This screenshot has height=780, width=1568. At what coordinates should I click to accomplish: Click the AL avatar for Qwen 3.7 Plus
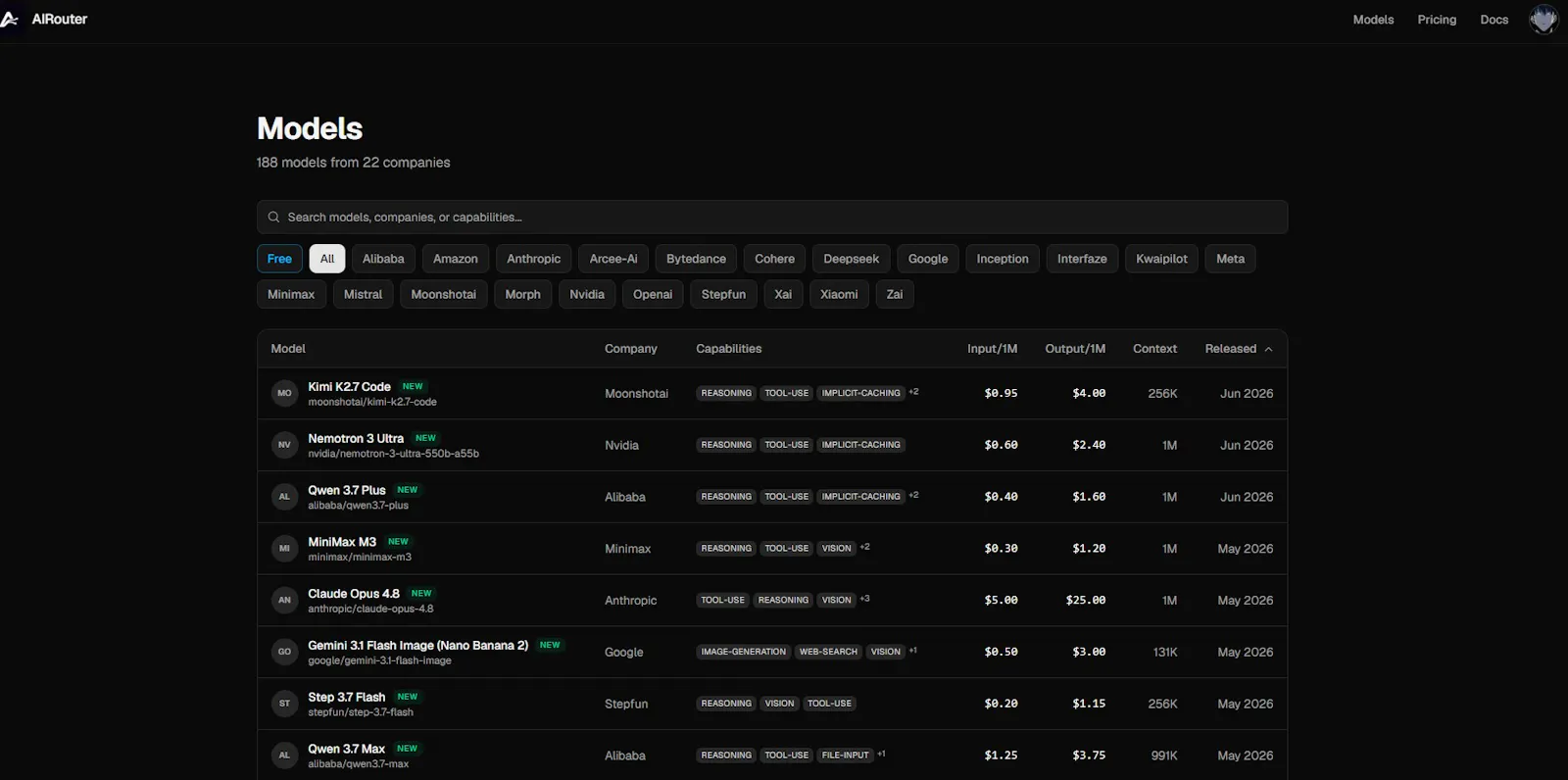[x=284, y=497]
